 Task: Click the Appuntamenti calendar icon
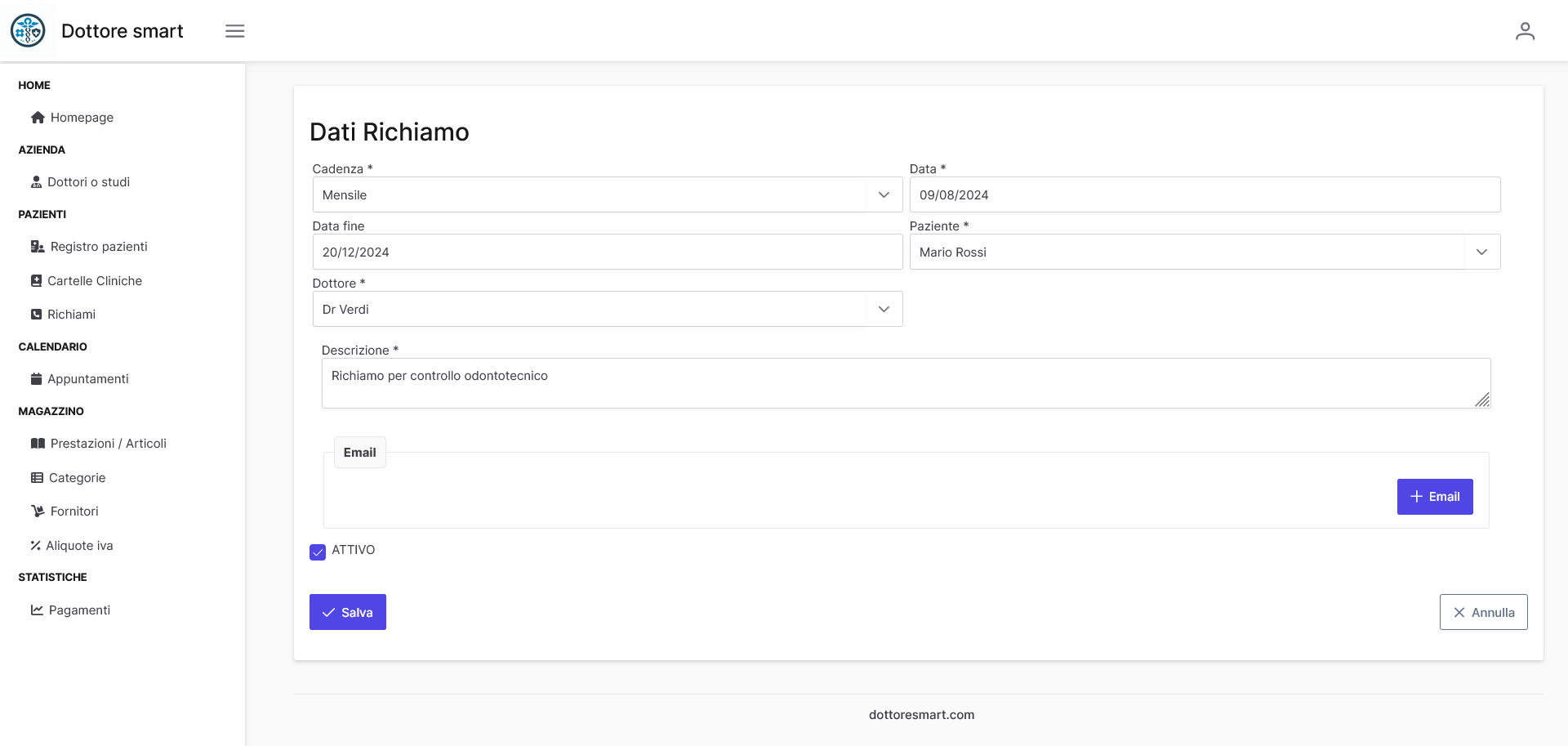pyautogui.click(x=36, y=379)
